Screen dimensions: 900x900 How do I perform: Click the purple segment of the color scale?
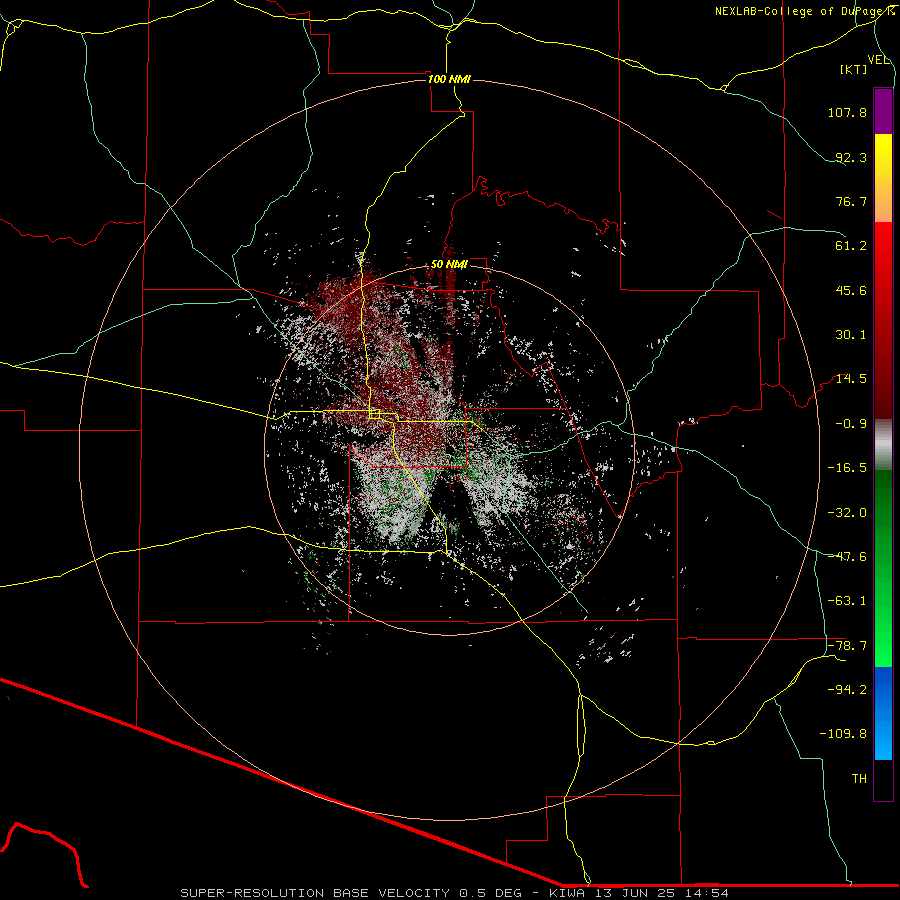tap(883, 111)
